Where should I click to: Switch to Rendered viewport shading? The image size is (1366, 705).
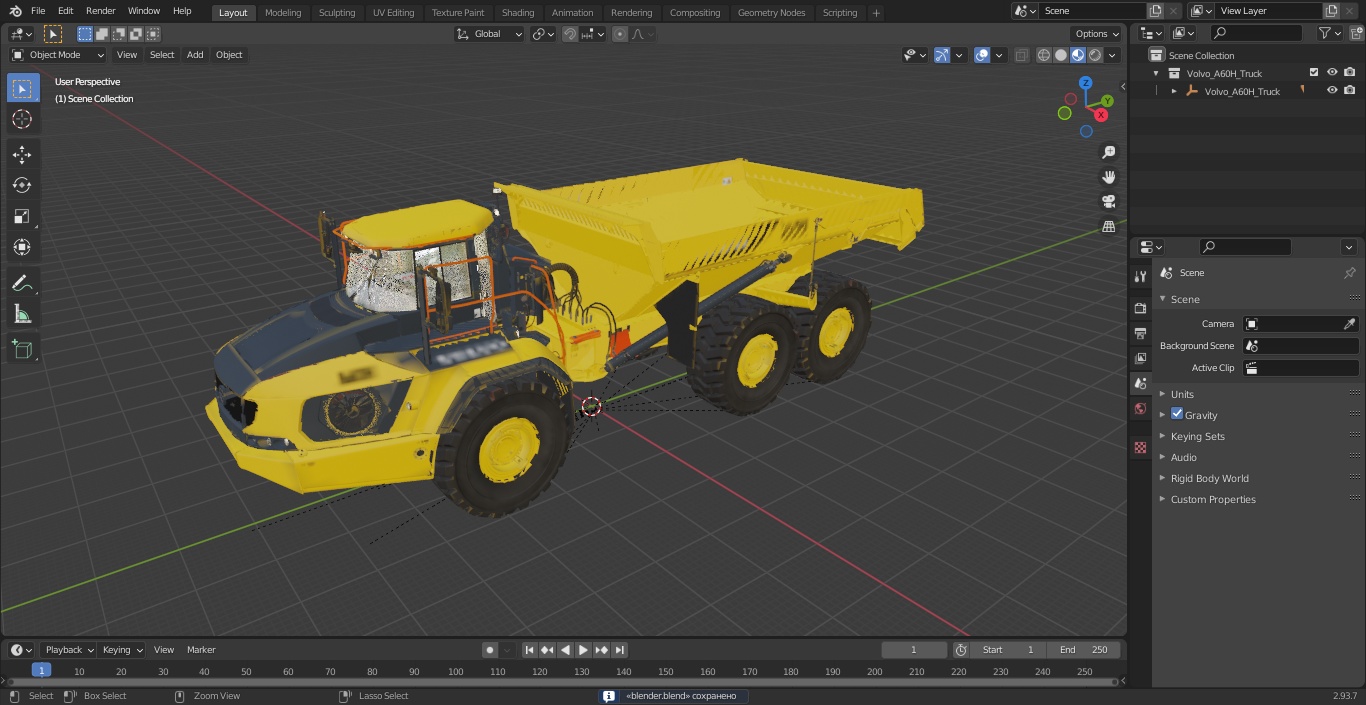(1095, 55)
